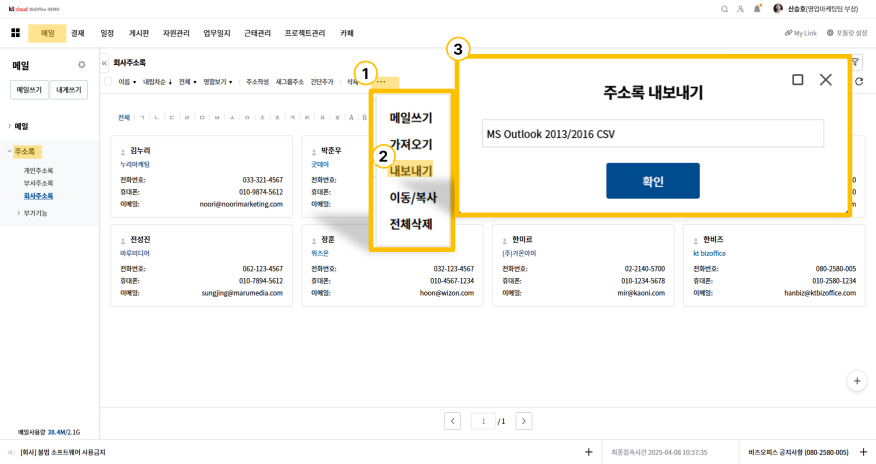Screen dimensions: 876x464
Task: Click the refresh icon at top right
Action: (x=859, y=82)
